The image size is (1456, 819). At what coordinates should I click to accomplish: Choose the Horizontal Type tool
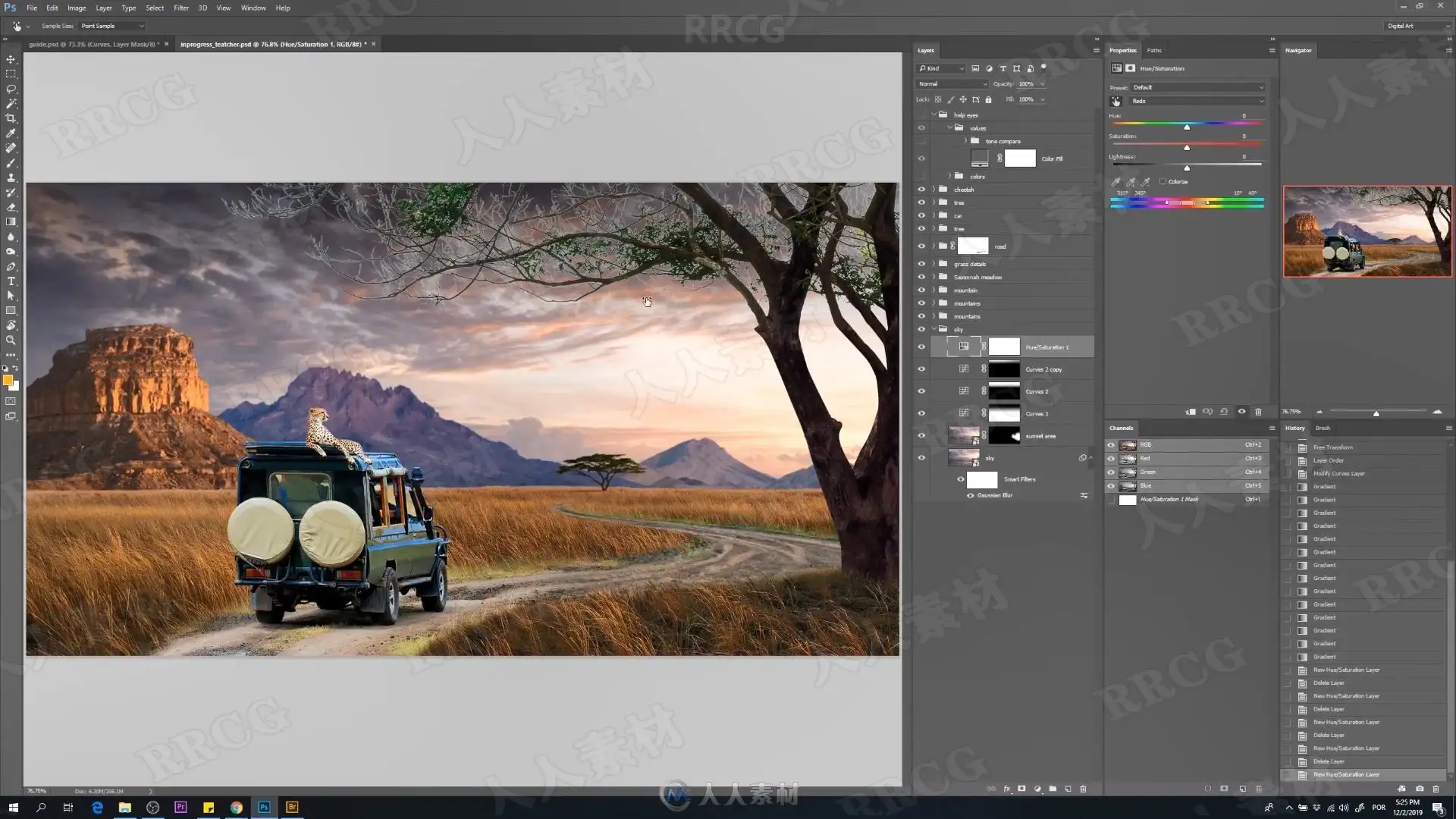pyautogui.click(x=11, y=281)
